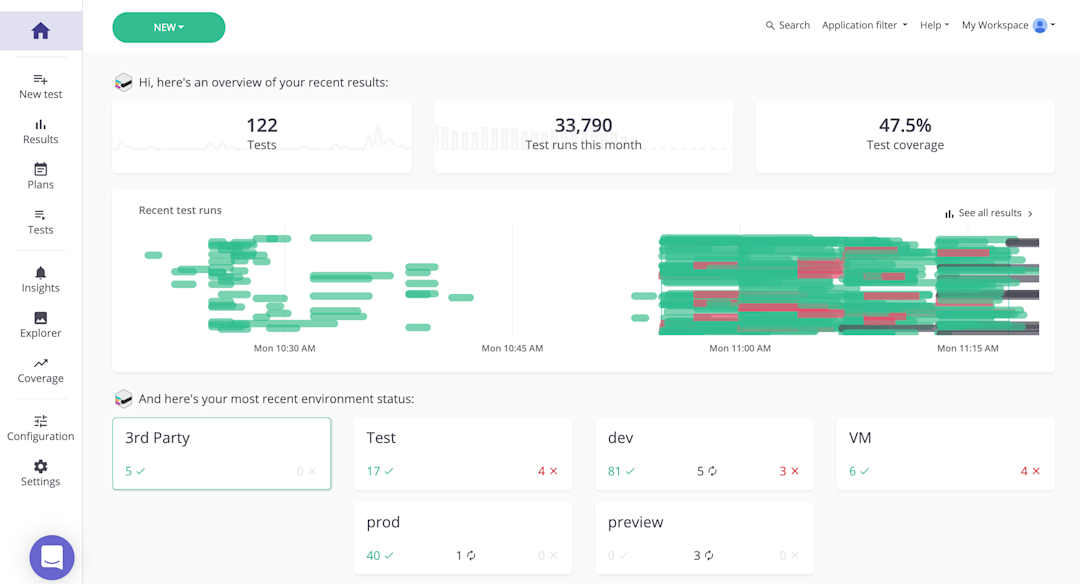Click VM environment failed X icon
The image size is (1080, 584).
point(1036,471)
